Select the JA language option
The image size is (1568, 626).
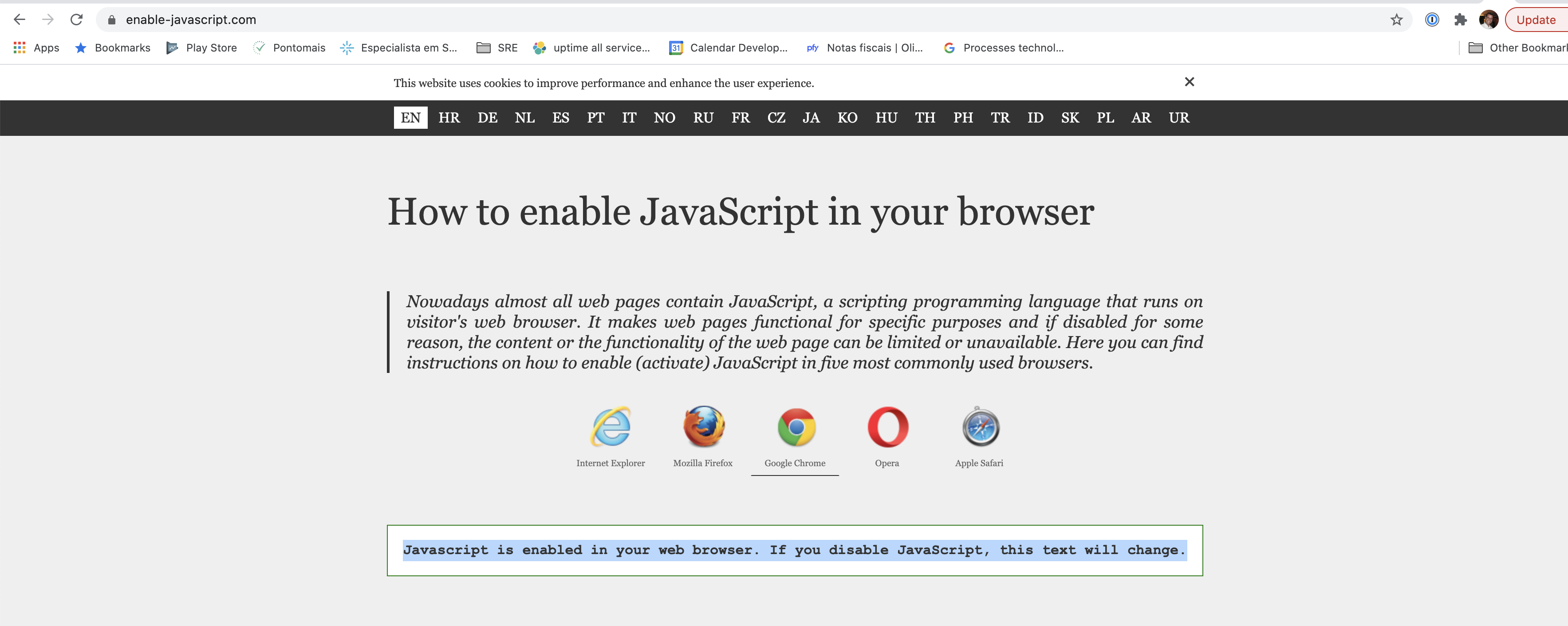click(810, 118)
